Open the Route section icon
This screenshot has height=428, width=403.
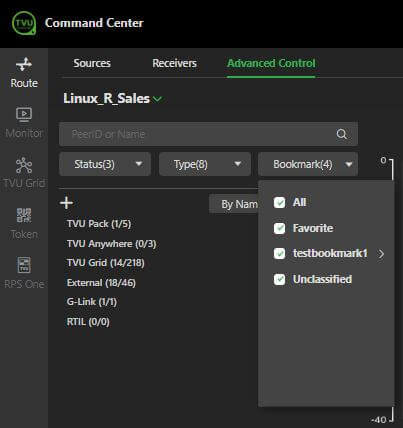coord(24,64)
